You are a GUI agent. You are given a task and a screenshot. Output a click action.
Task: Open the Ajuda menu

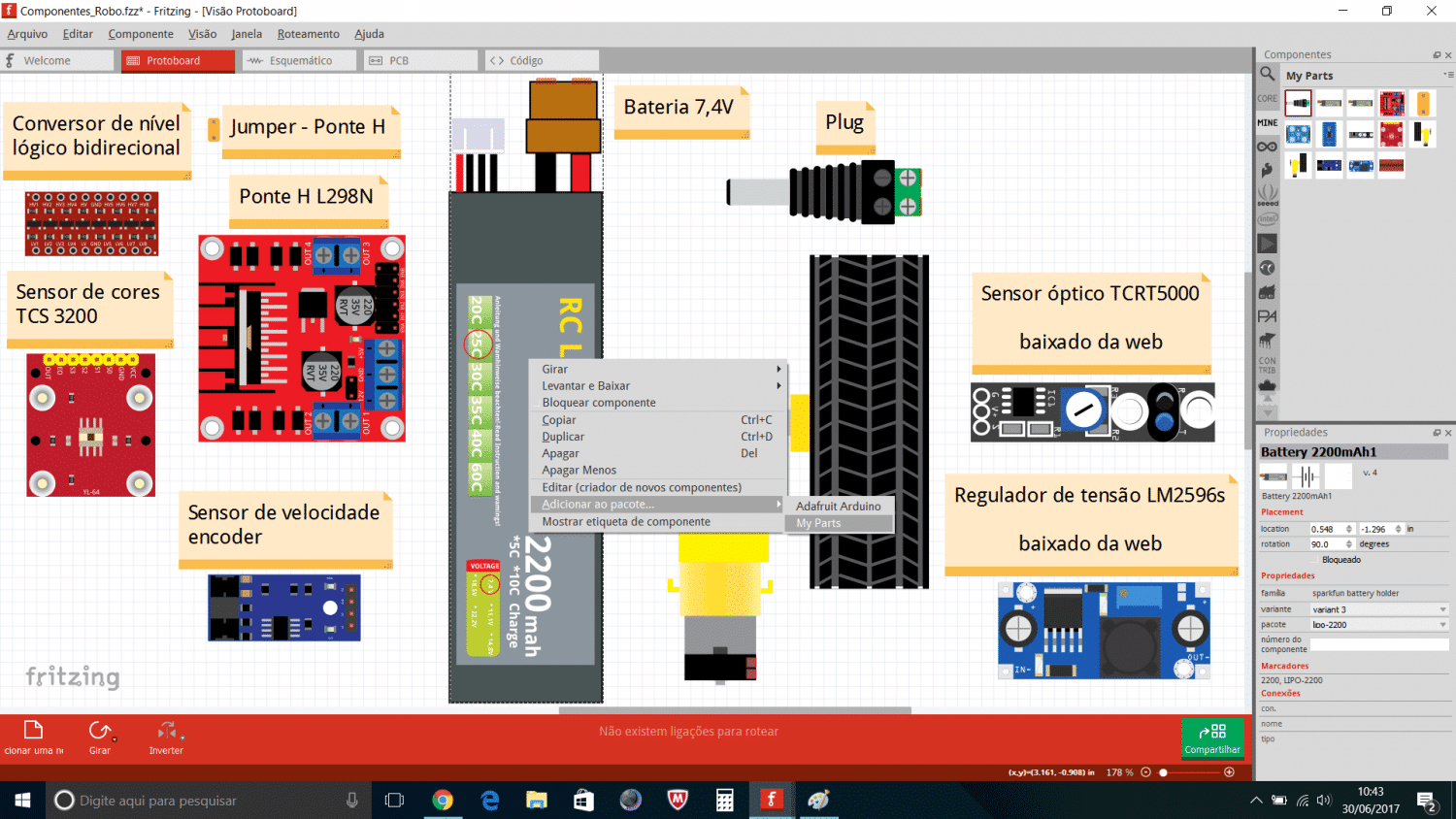tap(369, 34)
